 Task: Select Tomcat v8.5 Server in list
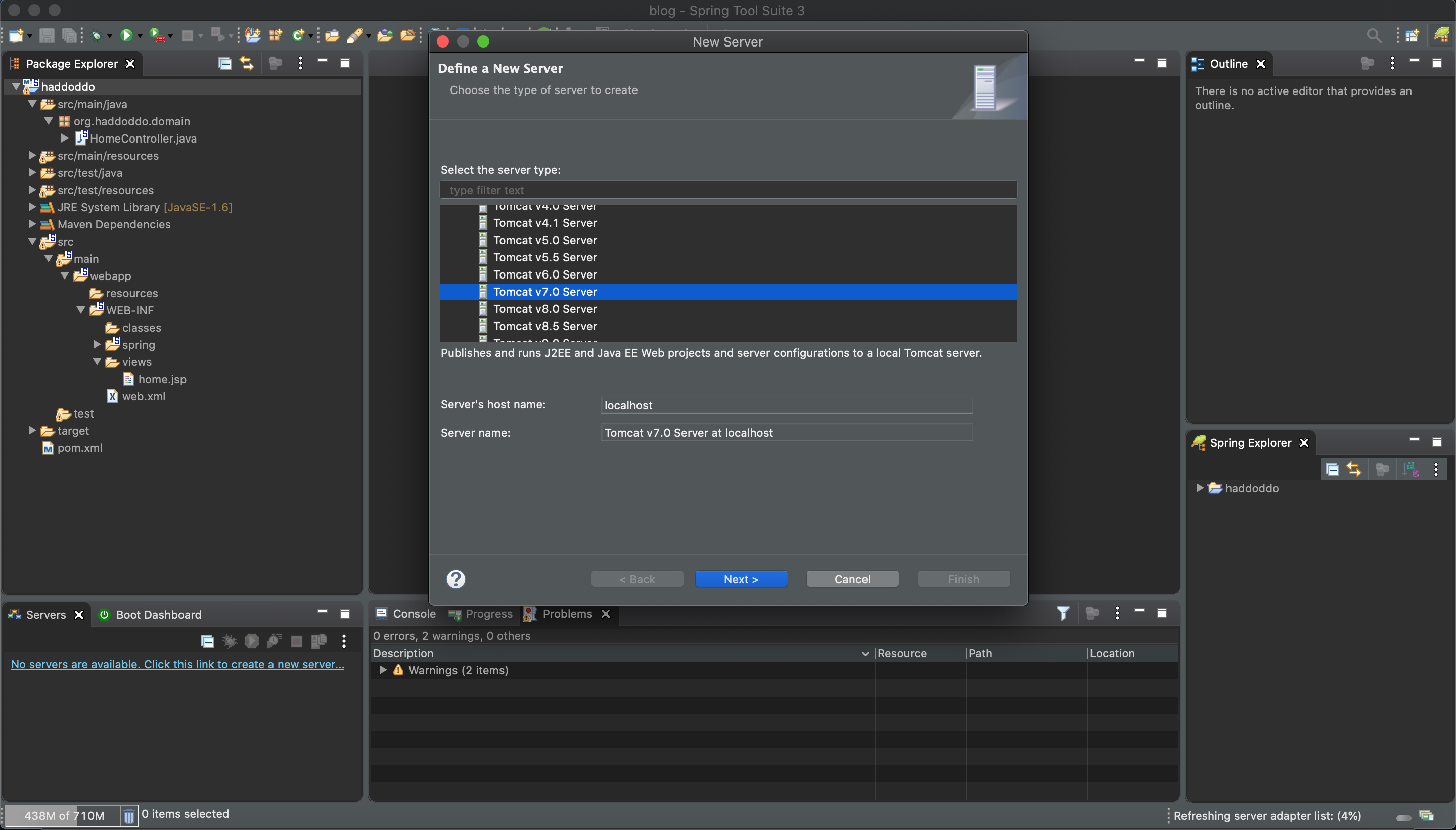click(544, 326)
